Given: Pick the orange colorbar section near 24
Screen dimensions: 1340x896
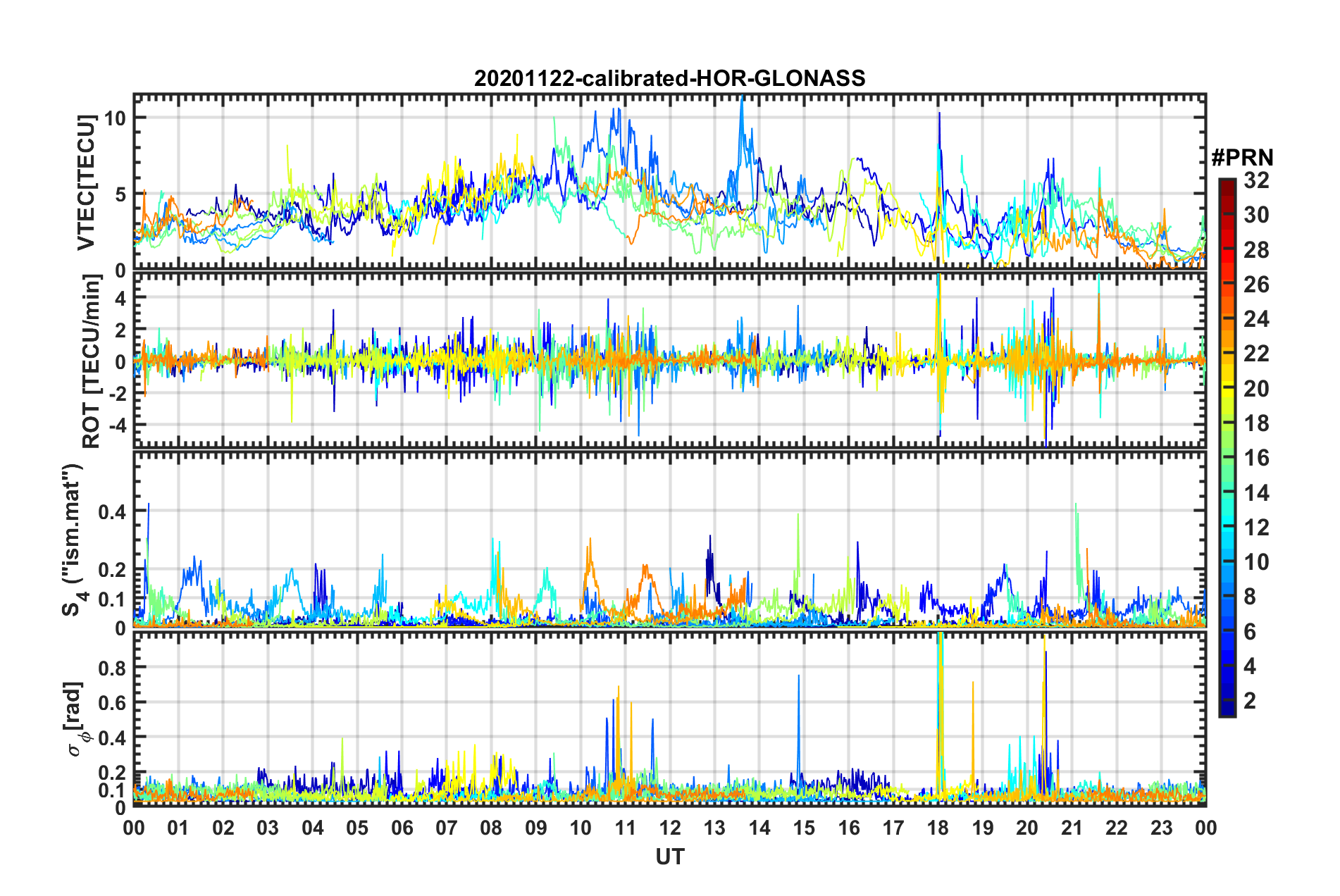Looking at the screenshot, I should pos(1227,321).
